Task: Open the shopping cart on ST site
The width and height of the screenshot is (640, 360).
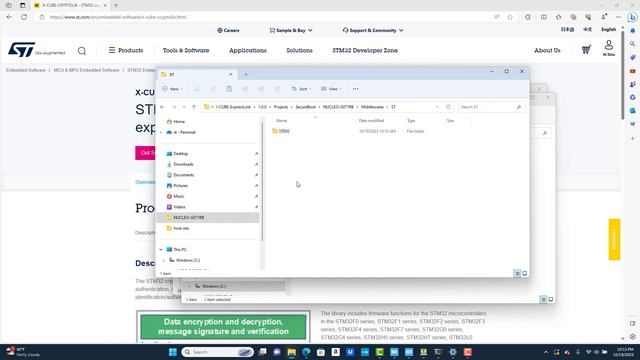Action: point(586,50)
